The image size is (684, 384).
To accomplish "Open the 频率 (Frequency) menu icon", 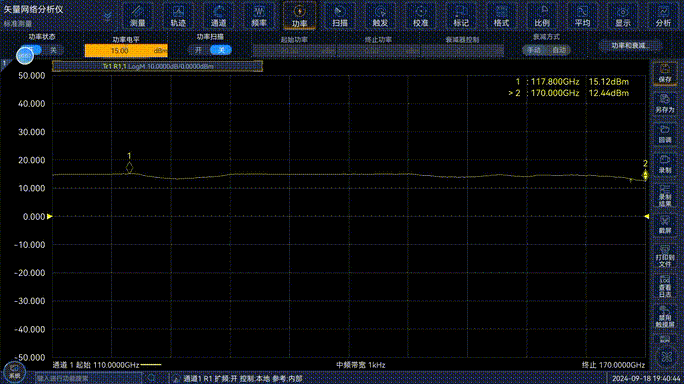I will tap(259, 16).
